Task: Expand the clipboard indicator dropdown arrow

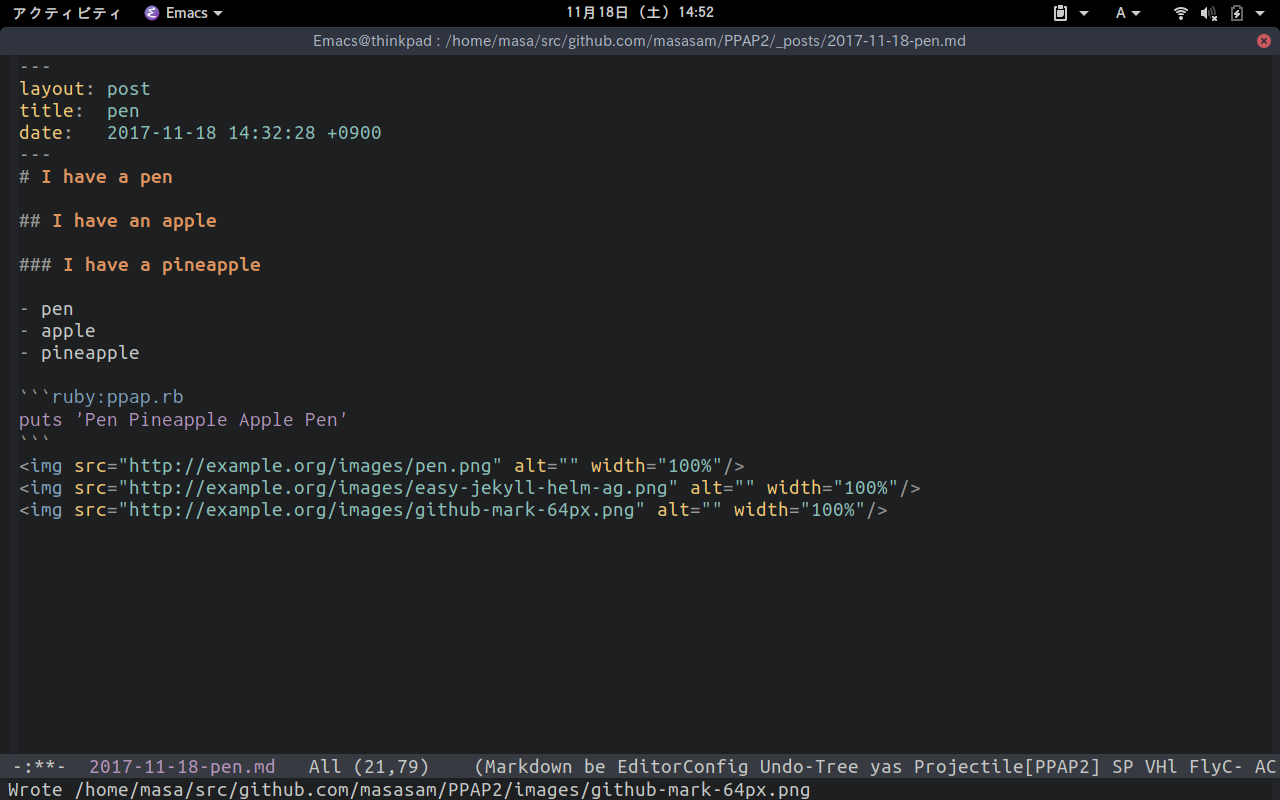Action: [1084, 13]
